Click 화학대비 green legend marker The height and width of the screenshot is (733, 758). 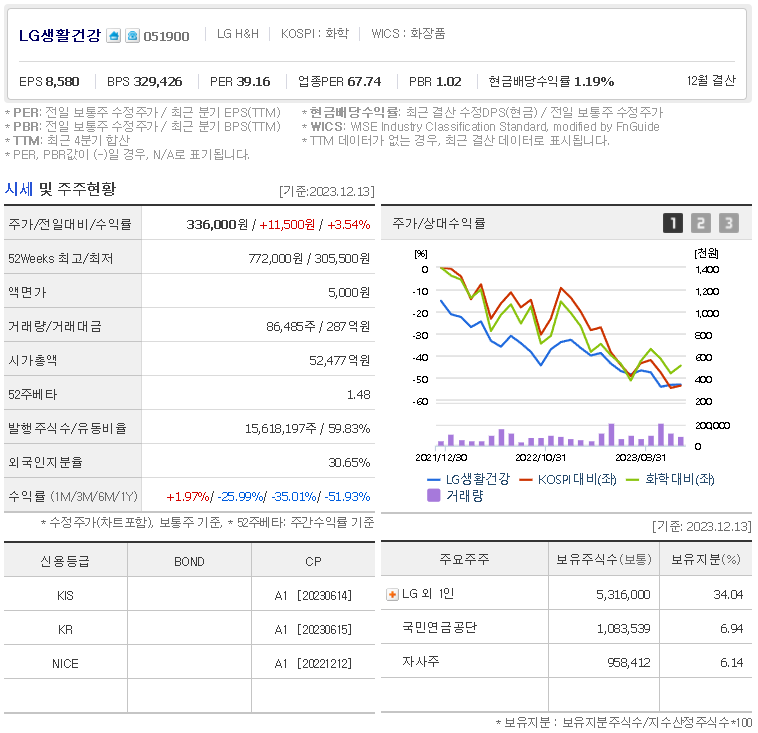tap(632, 480)
